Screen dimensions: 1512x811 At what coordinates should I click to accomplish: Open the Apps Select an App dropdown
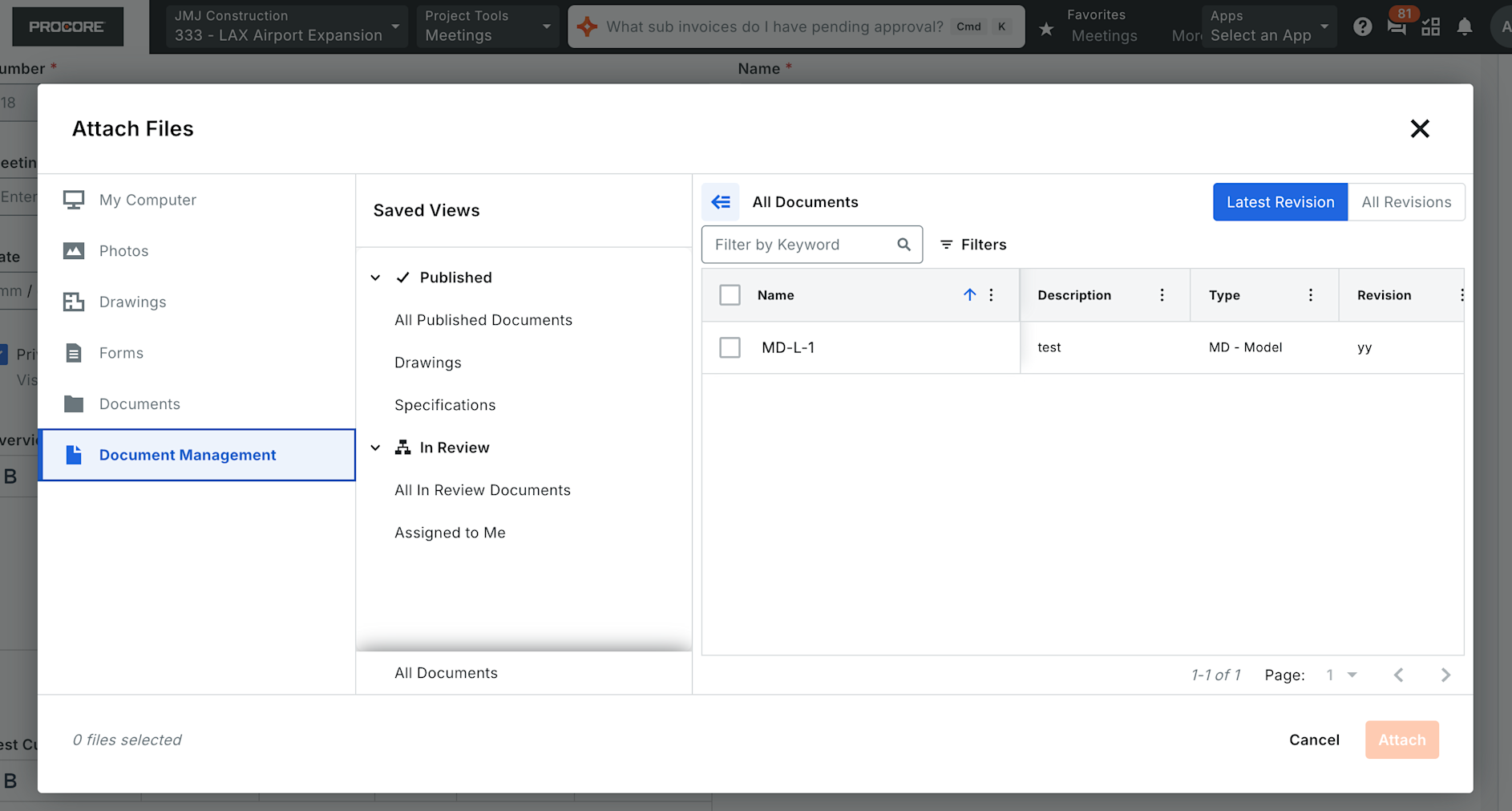click(x=1269, y=26)
